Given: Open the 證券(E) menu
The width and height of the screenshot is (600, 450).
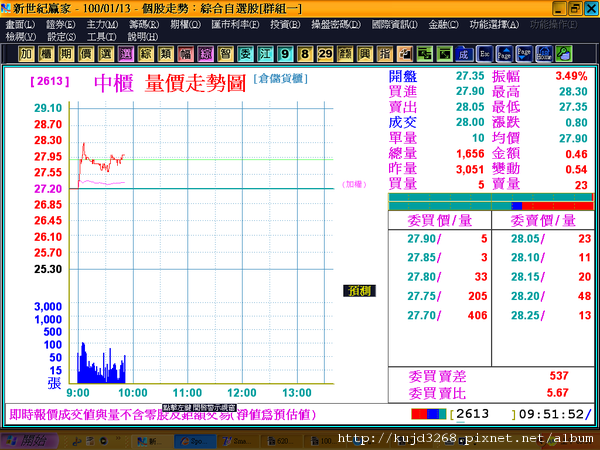Looking at the screenshot, I should pyautogui.click(x=60, y=24).
